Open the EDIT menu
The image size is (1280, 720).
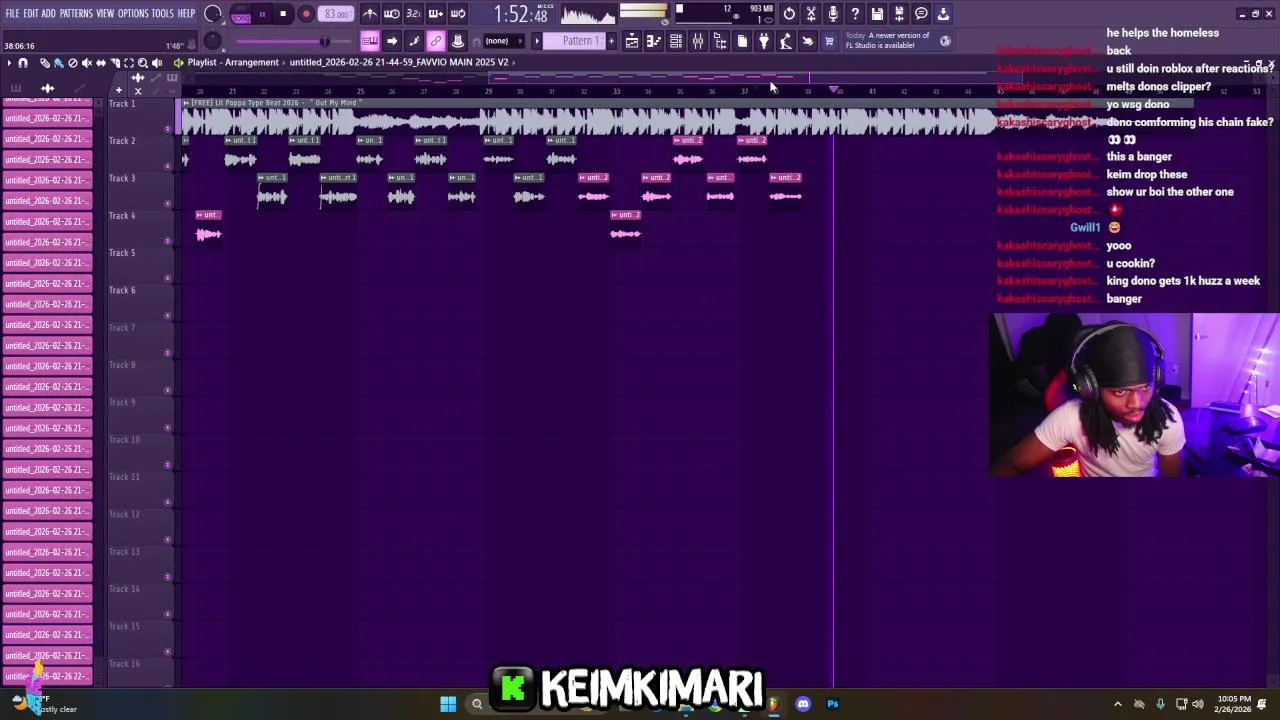[31, 13]
